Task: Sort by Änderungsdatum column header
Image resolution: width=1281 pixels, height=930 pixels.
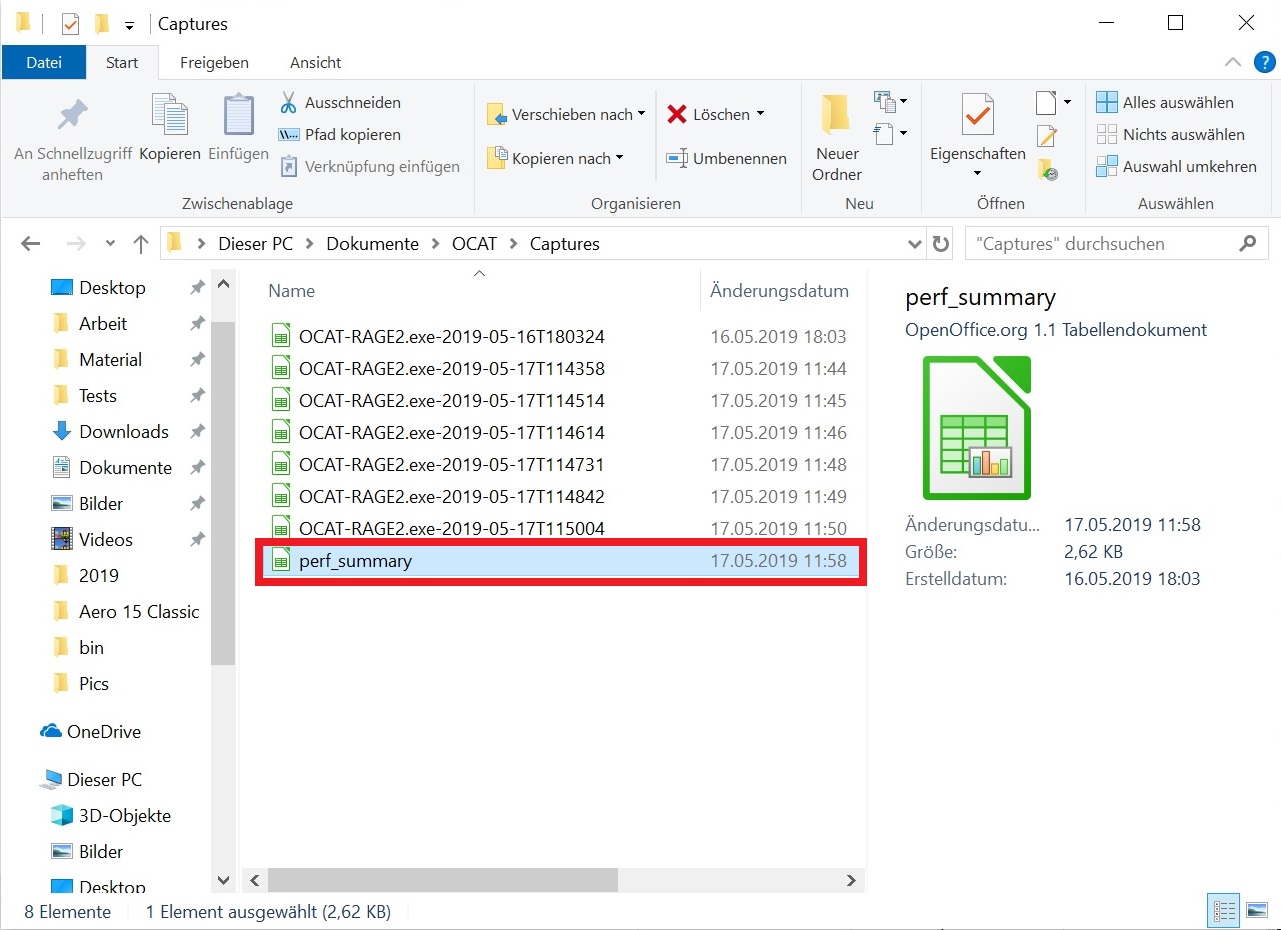Action: [x=779, y=291]
